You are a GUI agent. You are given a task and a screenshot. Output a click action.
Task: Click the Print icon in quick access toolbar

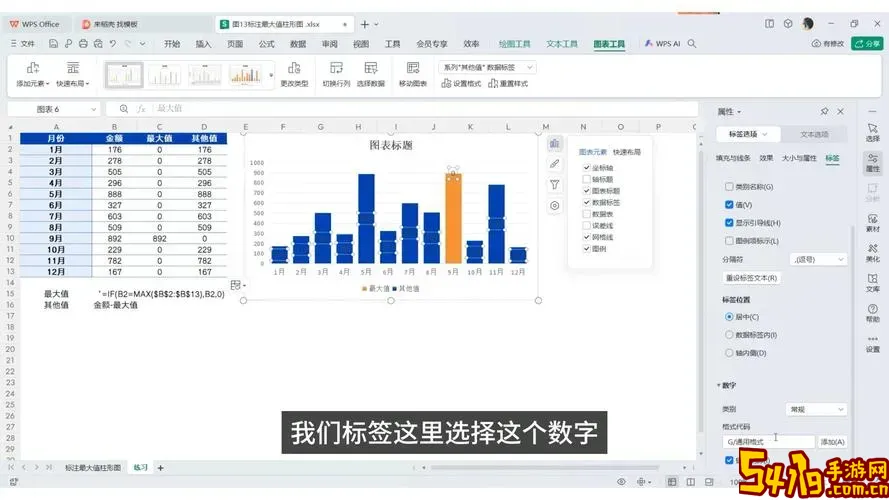coord(83,44)
